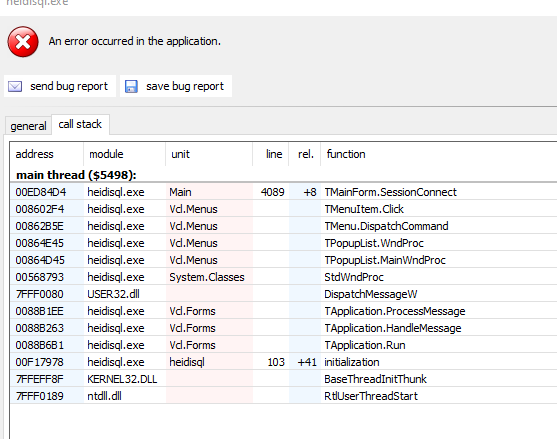Select address 00568793 cell
Screen dimensions: 557x439
point(39,277)
